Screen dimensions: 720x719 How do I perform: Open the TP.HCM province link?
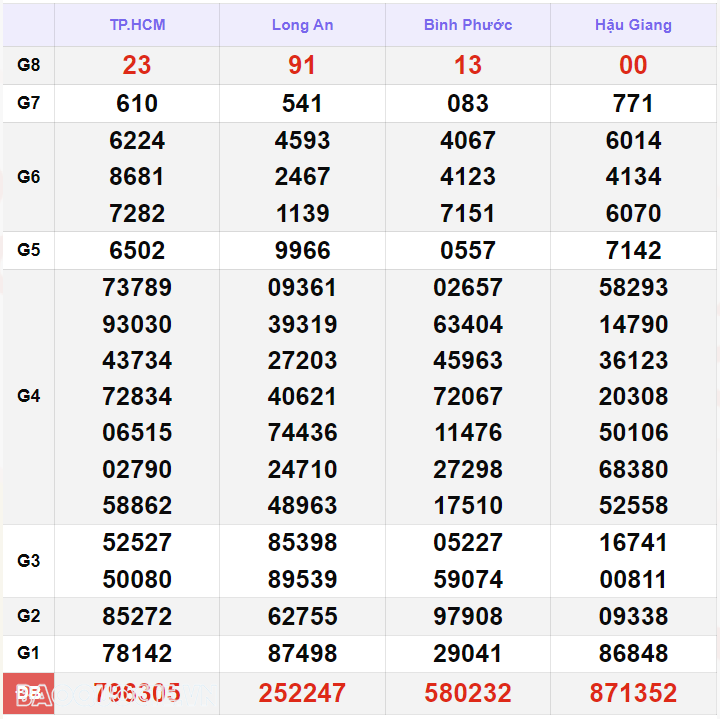pyautogui.click(x=137, y=25)
